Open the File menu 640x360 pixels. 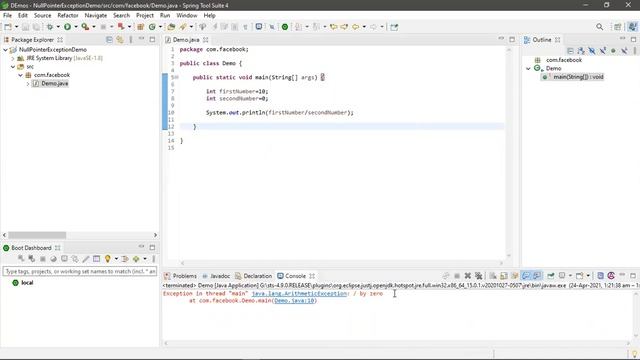tap(7, 16)
